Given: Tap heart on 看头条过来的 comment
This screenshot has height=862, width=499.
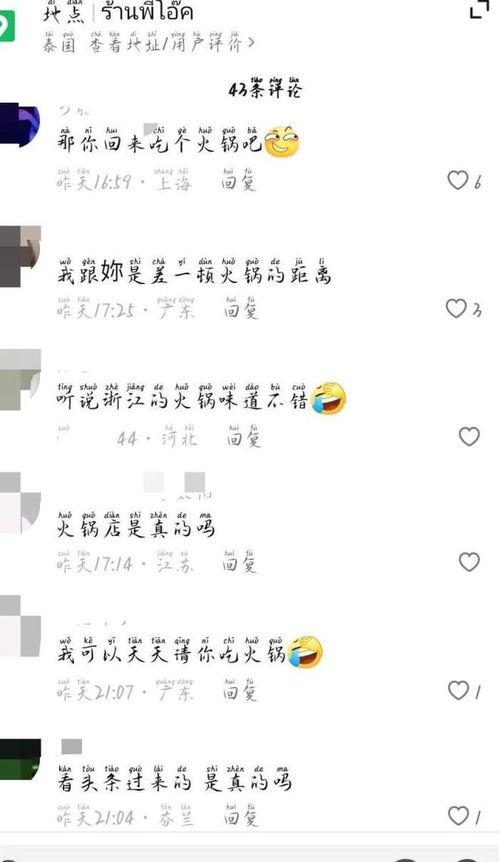Looking at the screenshot, I should click(458, 815).
